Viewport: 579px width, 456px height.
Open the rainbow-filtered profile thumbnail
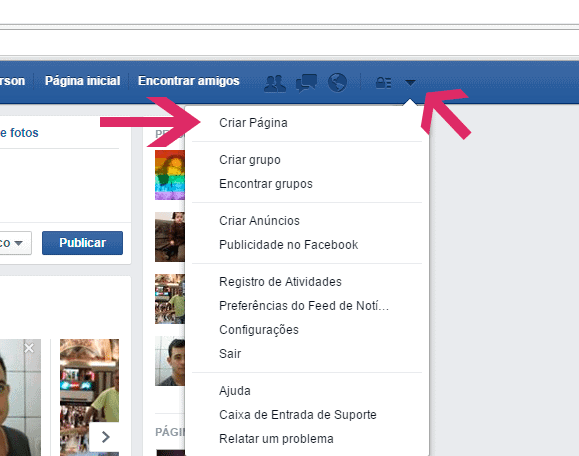click(x=170, y=175)
